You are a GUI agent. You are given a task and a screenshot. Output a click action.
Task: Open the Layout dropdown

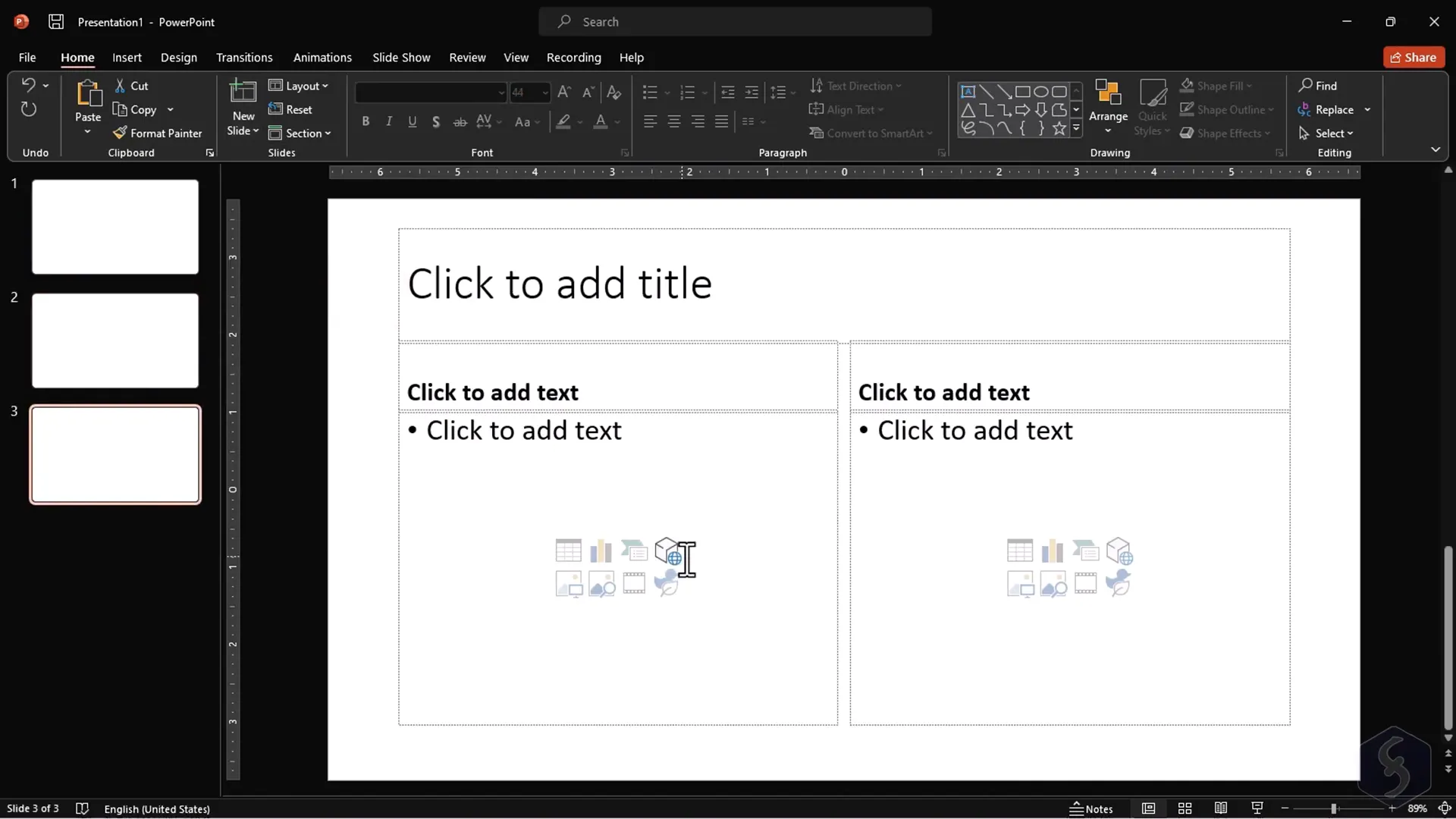pyautogui.click(x=299, y=86)
